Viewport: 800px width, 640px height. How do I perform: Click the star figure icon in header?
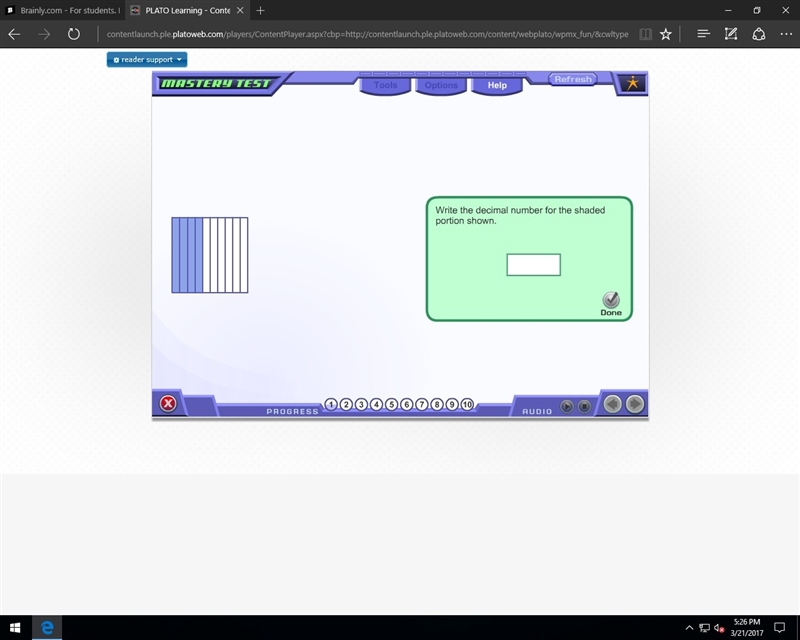(x=633, y=83)
